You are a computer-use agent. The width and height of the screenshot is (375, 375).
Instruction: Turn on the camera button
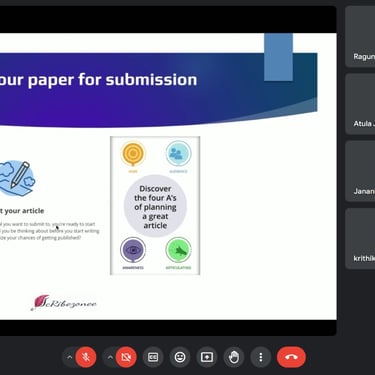click(x=126, y=357)
